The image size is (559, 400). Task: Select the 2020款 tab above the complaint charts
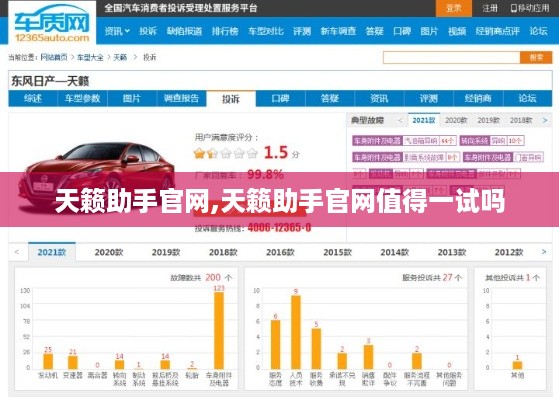tap(109, 252)
